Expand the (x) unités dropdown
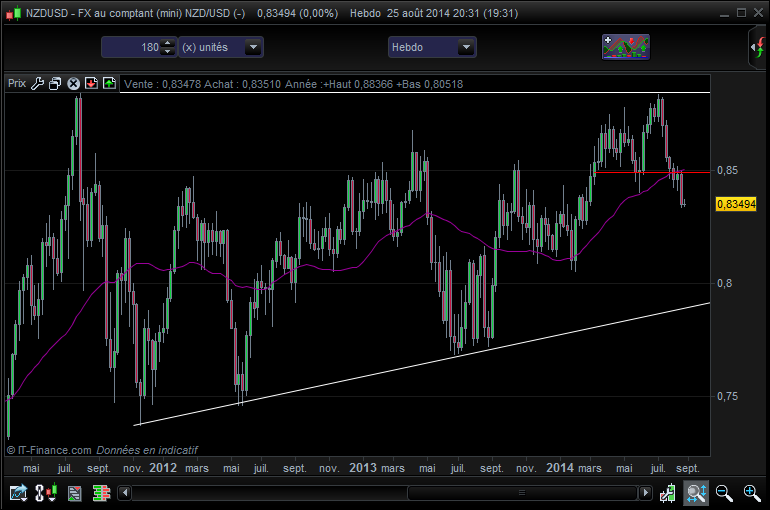770x510 pixels. (253, 47)
